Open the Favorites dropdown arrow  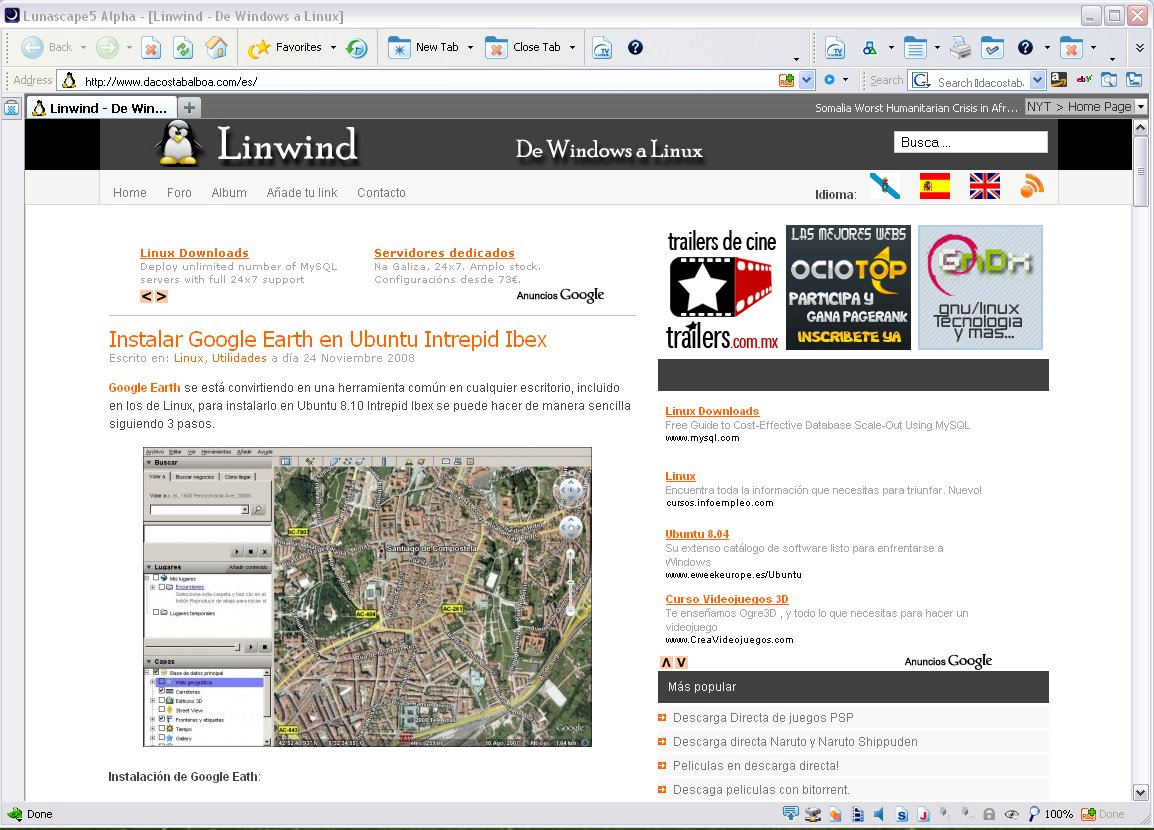333,48
